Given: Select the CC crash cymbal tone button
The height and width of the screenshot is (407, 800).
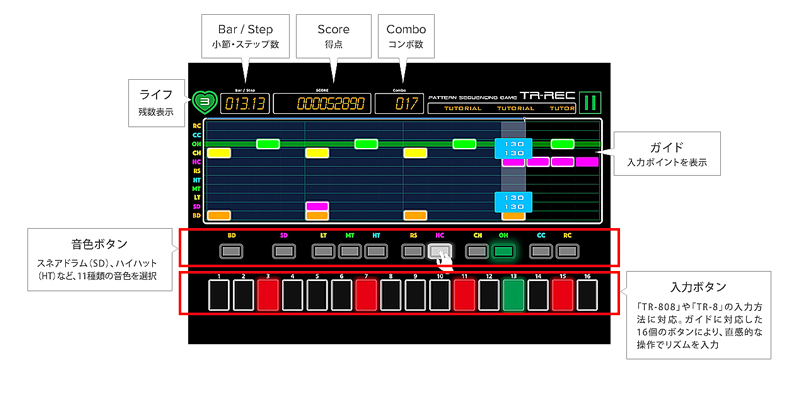Looking at the screenshot, I should 541,251.
